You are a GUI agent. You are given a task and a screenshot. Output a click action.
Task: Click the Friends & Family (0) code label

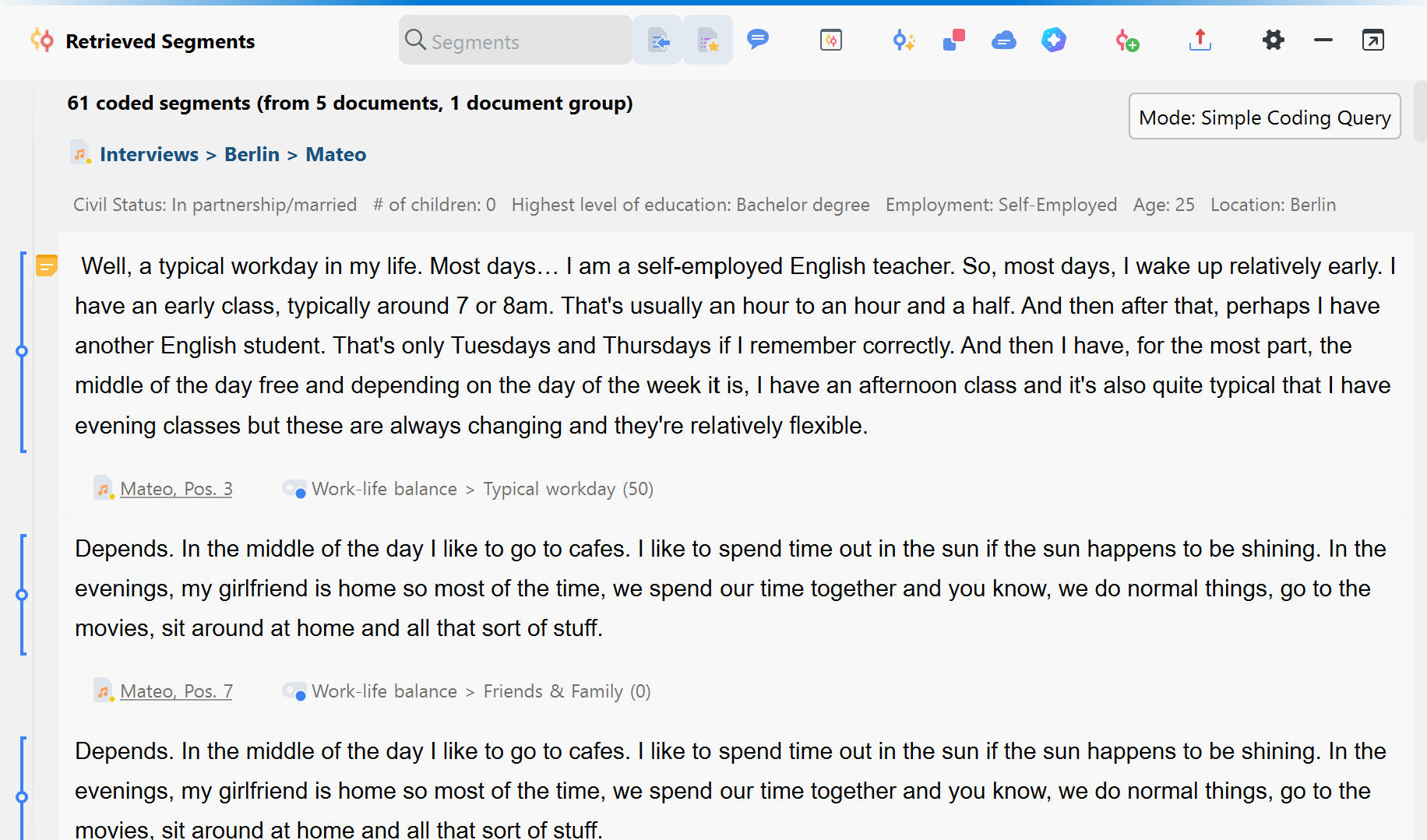pos(566,691)
